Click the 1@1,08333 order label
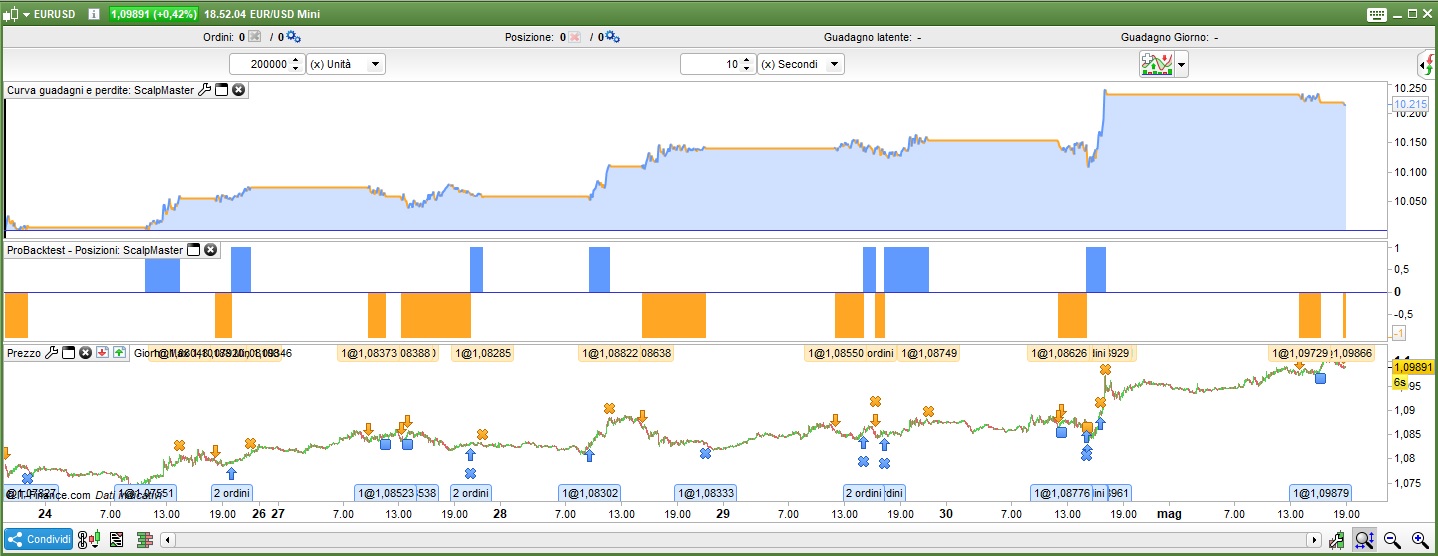Image resolution: width=1438 pixels, height=556 pixels. tap(706, 493)
